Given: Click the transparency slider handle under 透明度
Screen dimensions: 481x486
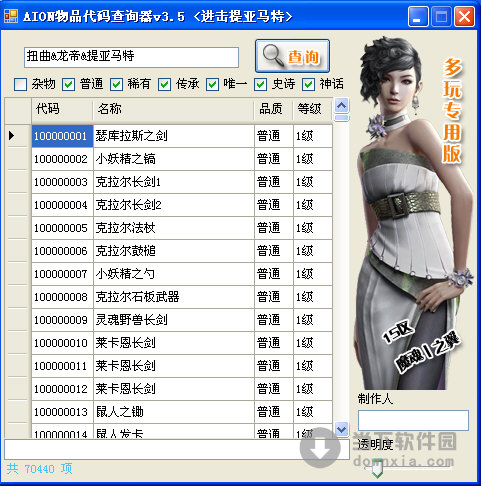Looking at the screenshot, I should pyautogui.click(x=377, y=468).
